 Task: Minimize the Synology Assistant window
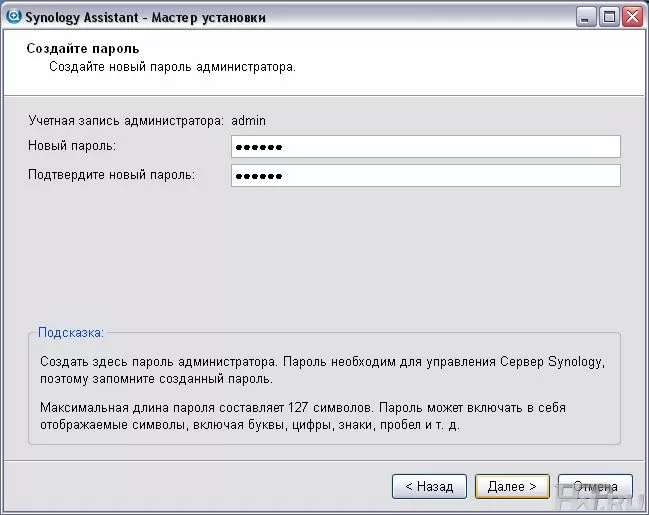pos(587,17)
